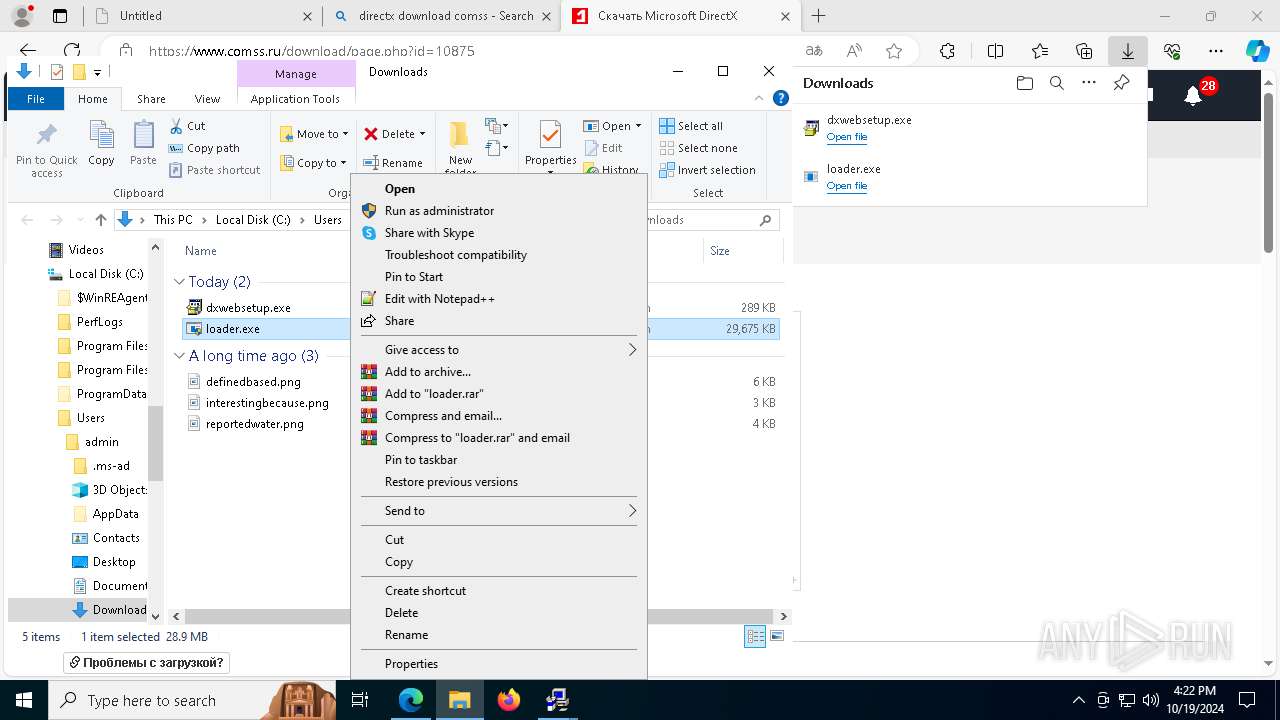Choose Pin to taskbar
This screenshot has width=1280, height=720.
(499, 460)
